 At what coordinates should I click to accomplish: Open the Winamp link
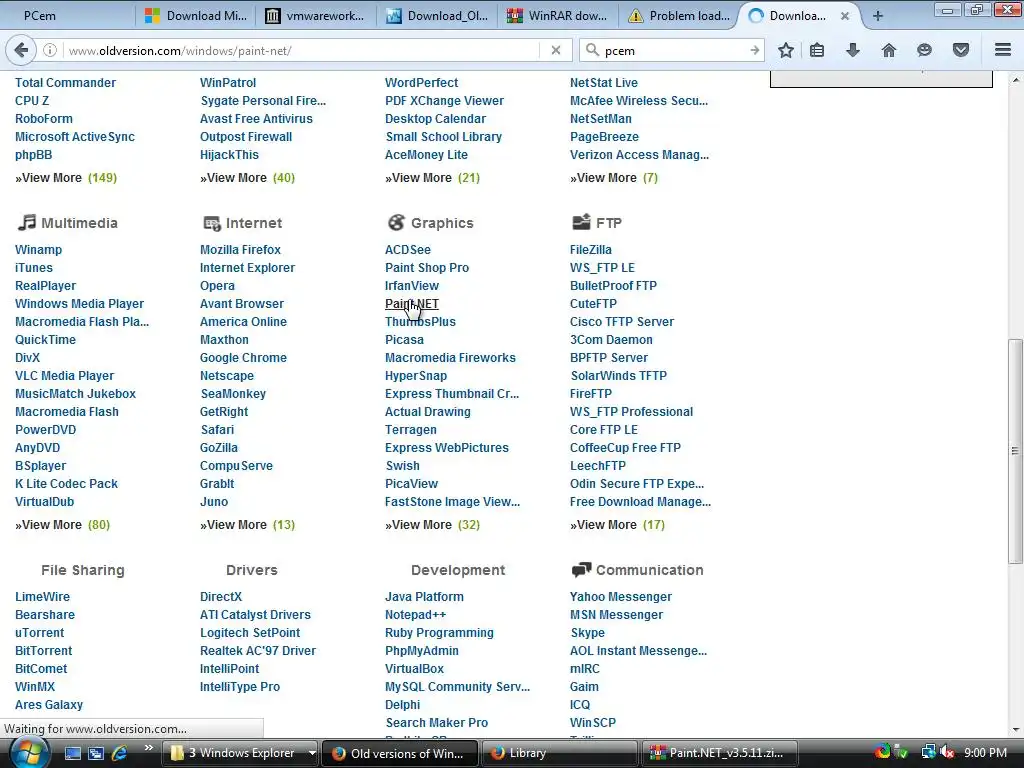pos(39,249)
